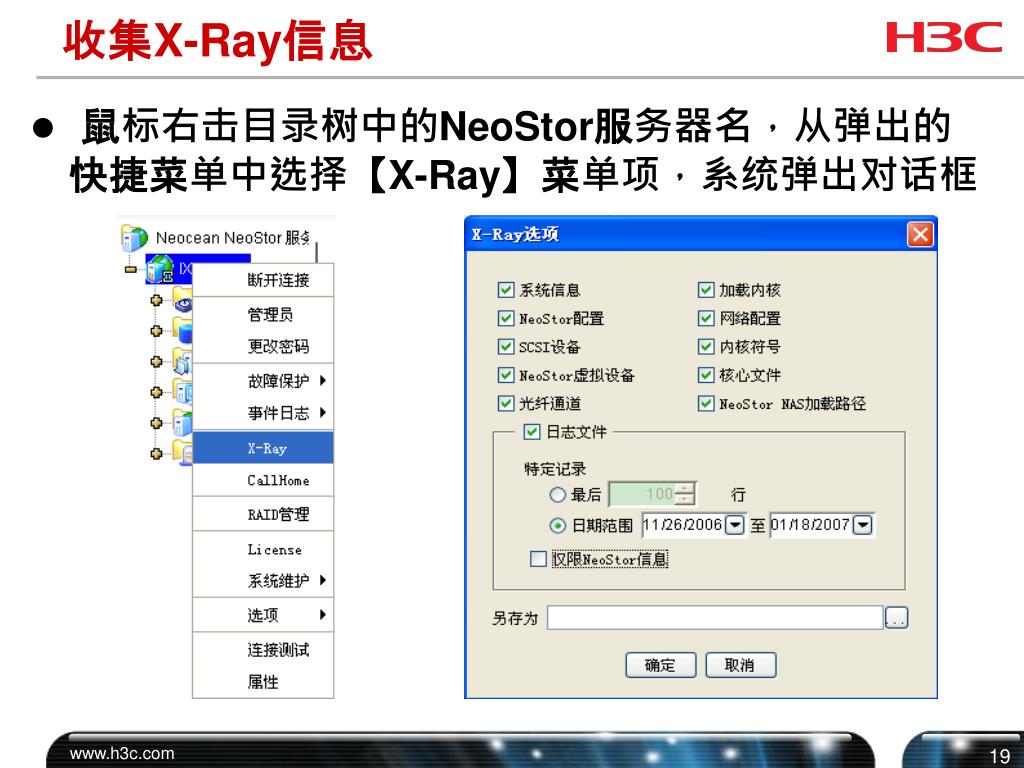The width and height of the screenshot is (1024, 768).
Task: Click the end date 01/18/2007 field
Action: click(x=811, y=524)
